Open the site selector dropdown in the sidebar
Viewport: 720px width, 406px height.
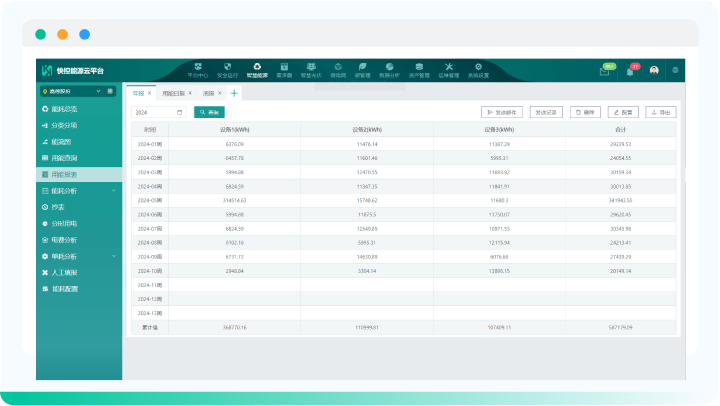(x=72, y=91)
